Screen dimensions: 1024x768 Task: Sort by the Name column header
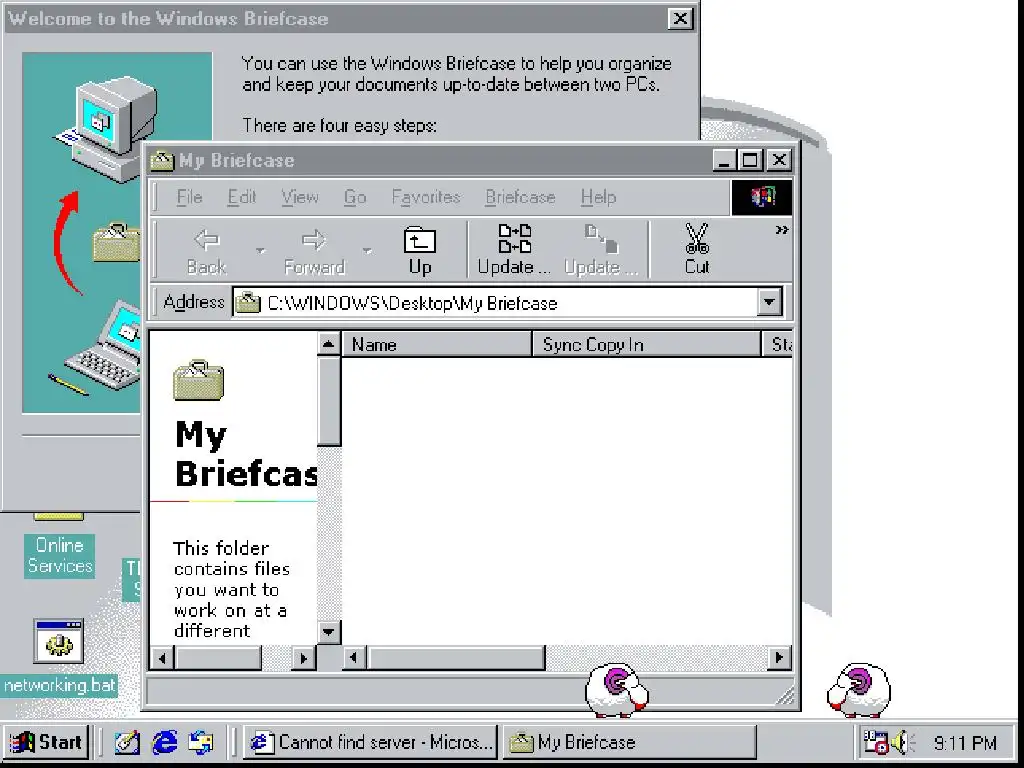point(436,344)
